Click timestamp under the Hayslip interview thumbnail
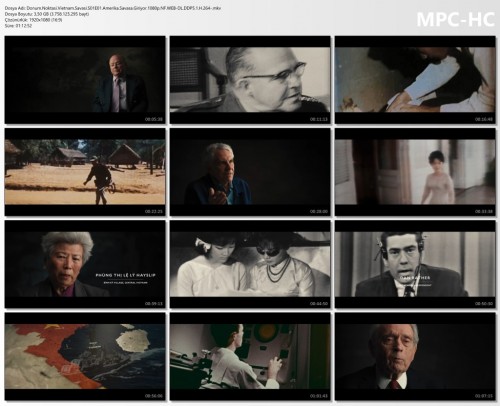The image size is (500, 406). [154, 304]
